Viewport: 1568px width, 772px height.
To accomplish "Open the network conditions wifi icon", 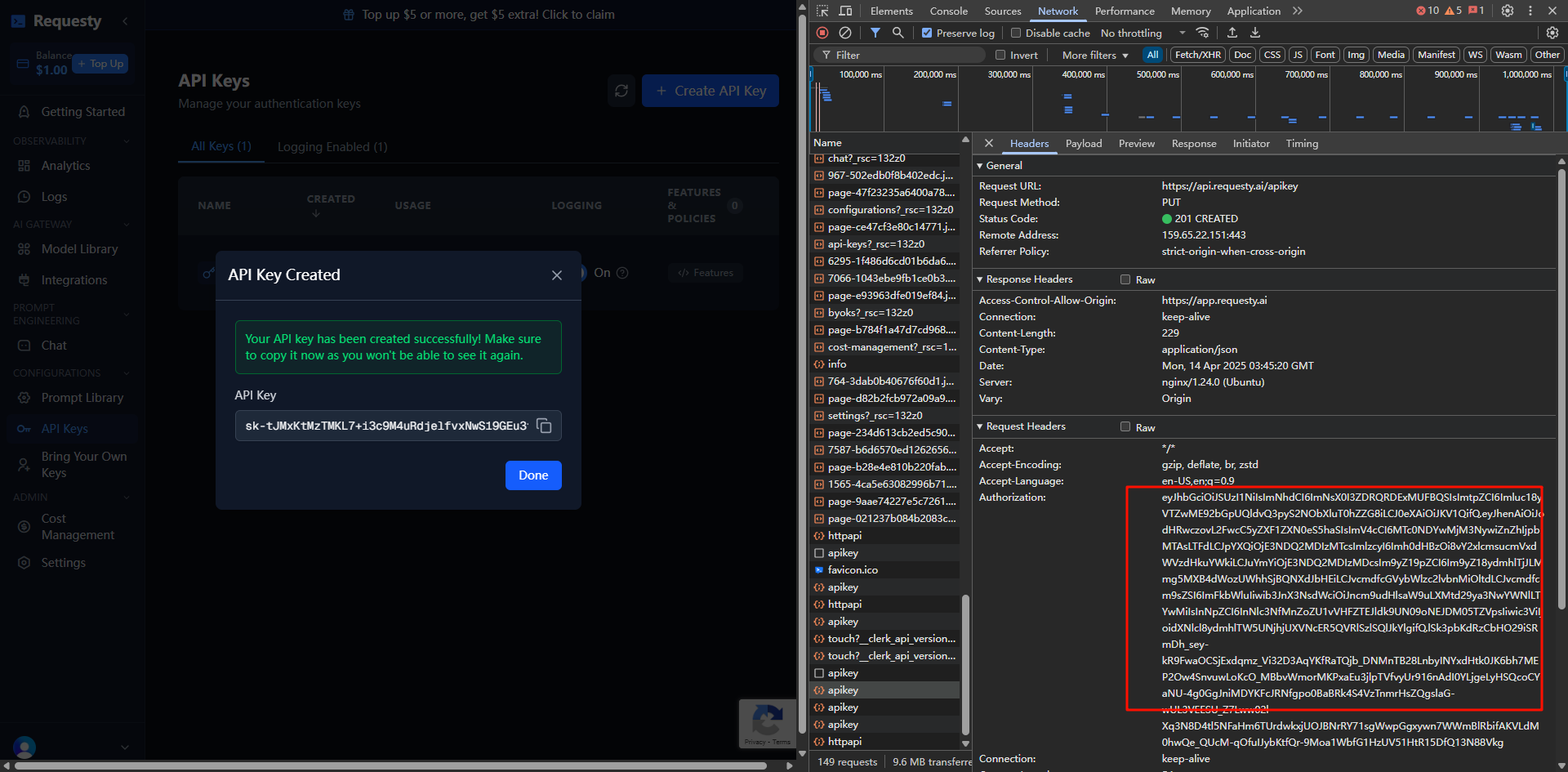I will pyautogui.click(x=1203, y=33).
